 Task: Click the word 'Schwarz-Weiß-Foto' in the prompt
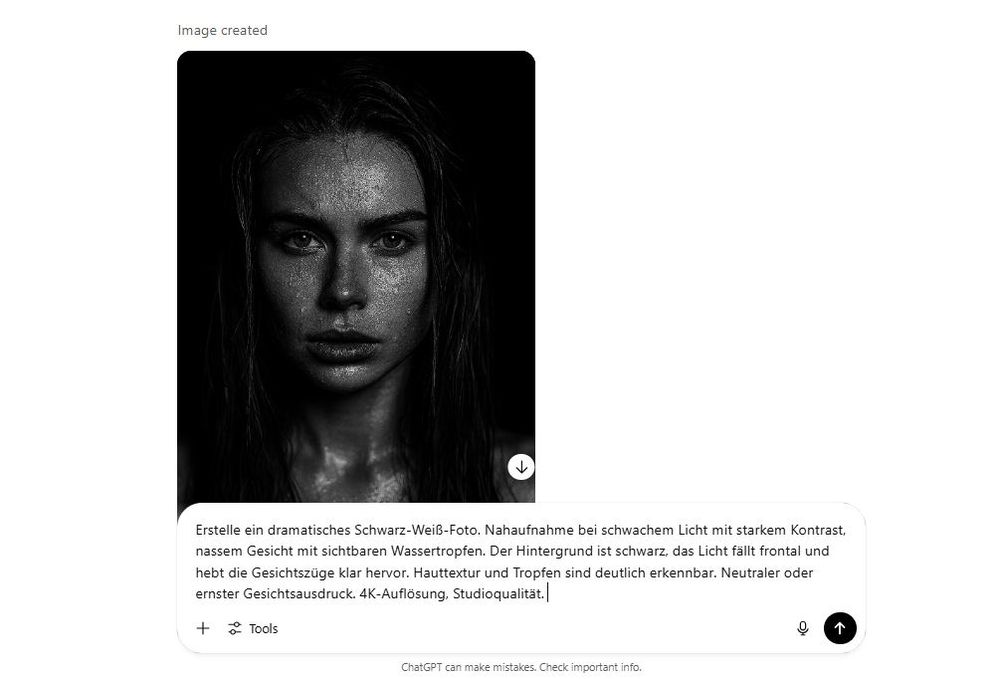click(x=416, y=530)
